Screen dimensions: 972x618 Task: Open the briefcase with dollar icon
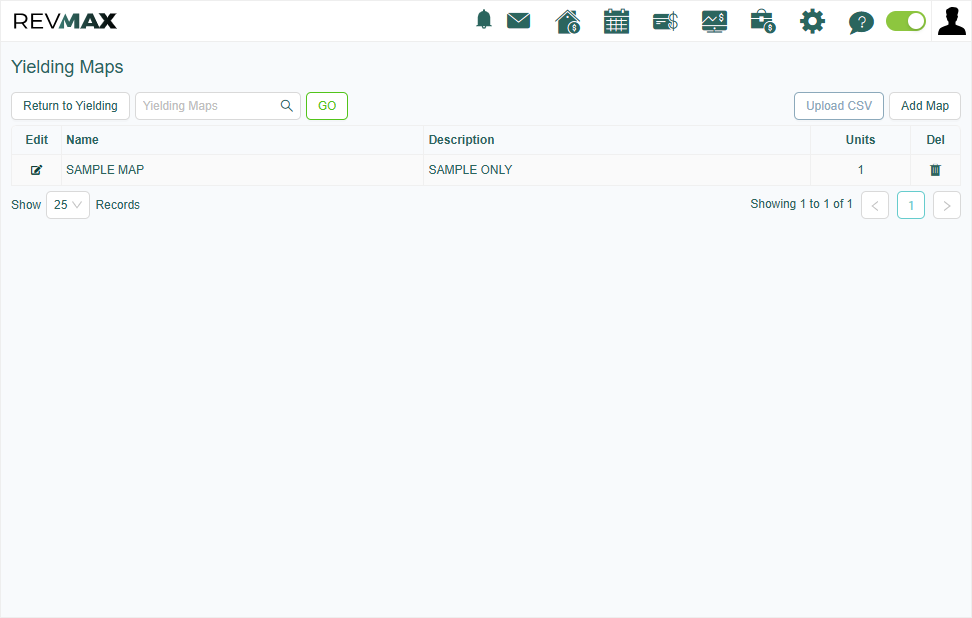pos(762,21)
